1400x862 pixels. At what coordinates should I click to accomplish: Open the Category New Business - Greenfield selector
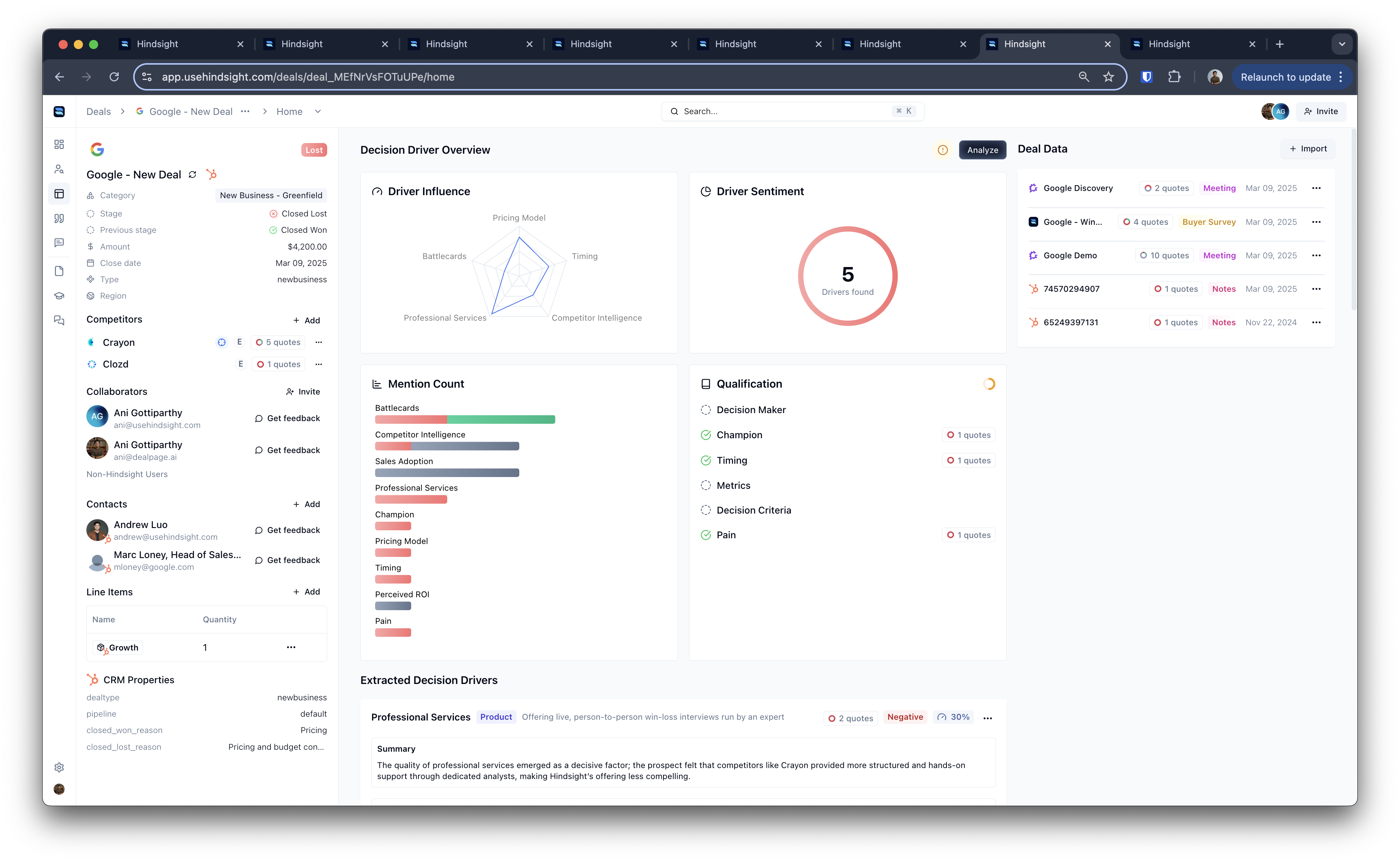[x=271, y=196]
